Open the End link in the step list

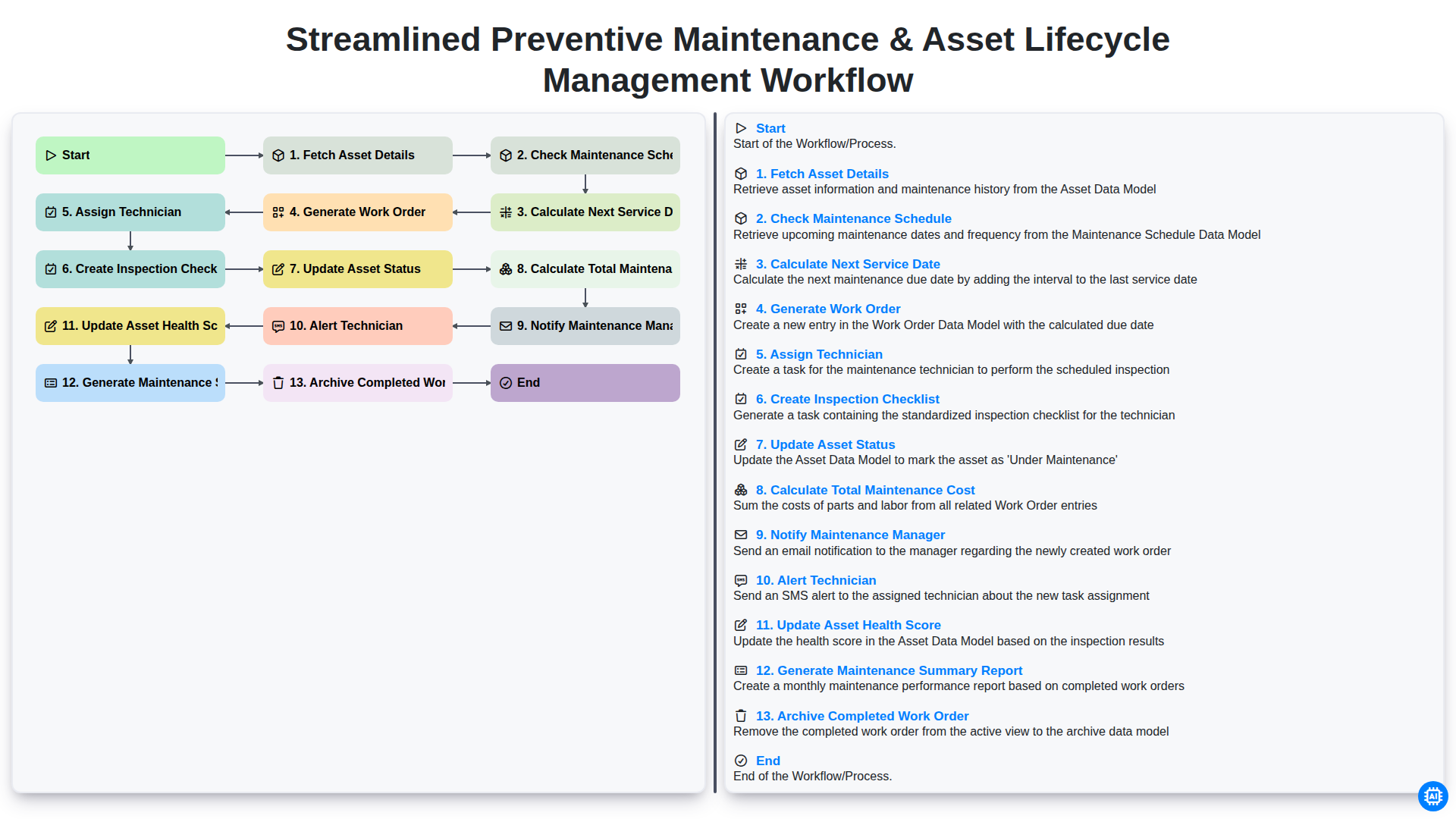pos(767,761)
